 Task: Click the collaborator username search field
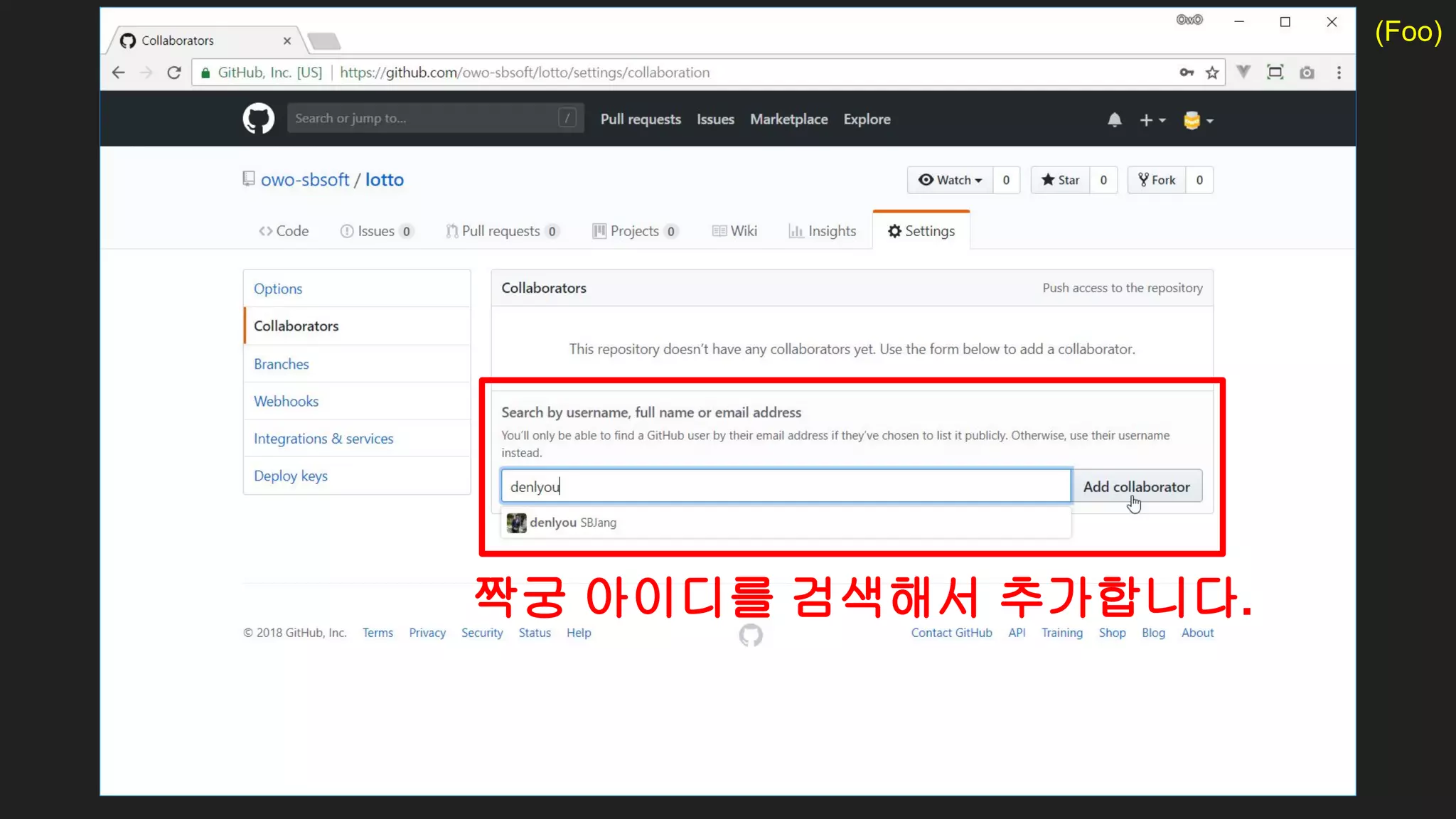click(x=786, y=486)
